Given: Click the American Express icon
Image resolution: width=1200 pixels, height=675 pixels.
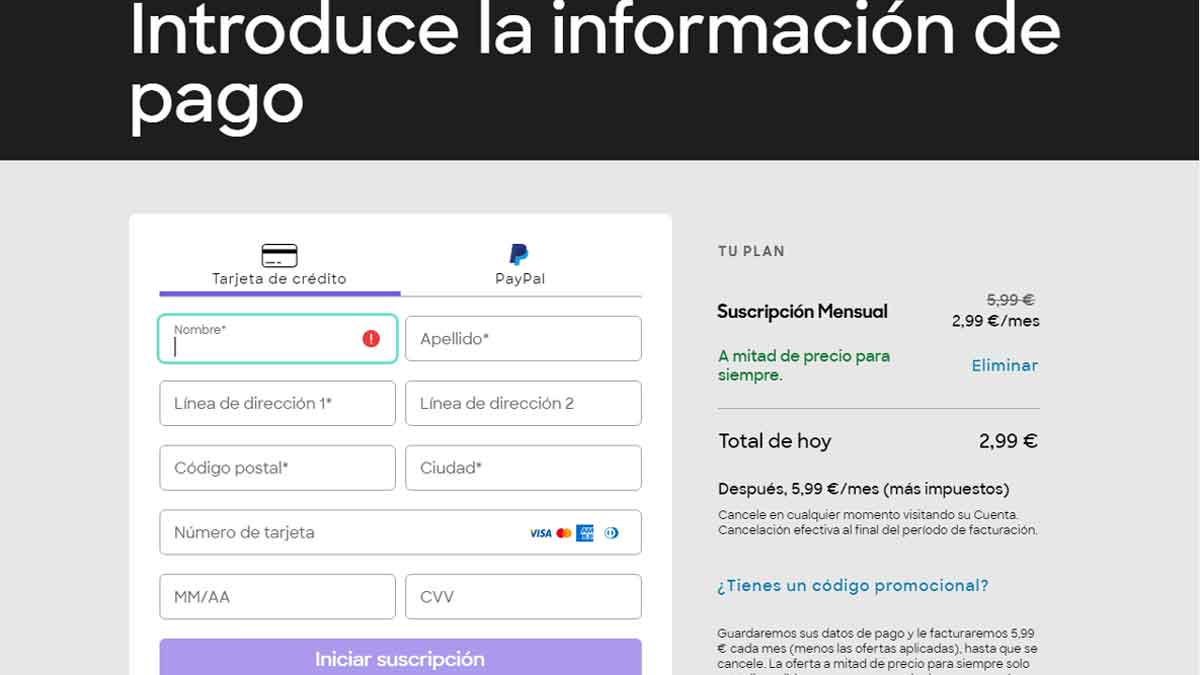Looking at the screenshot, I should click(x=585, y=532).
